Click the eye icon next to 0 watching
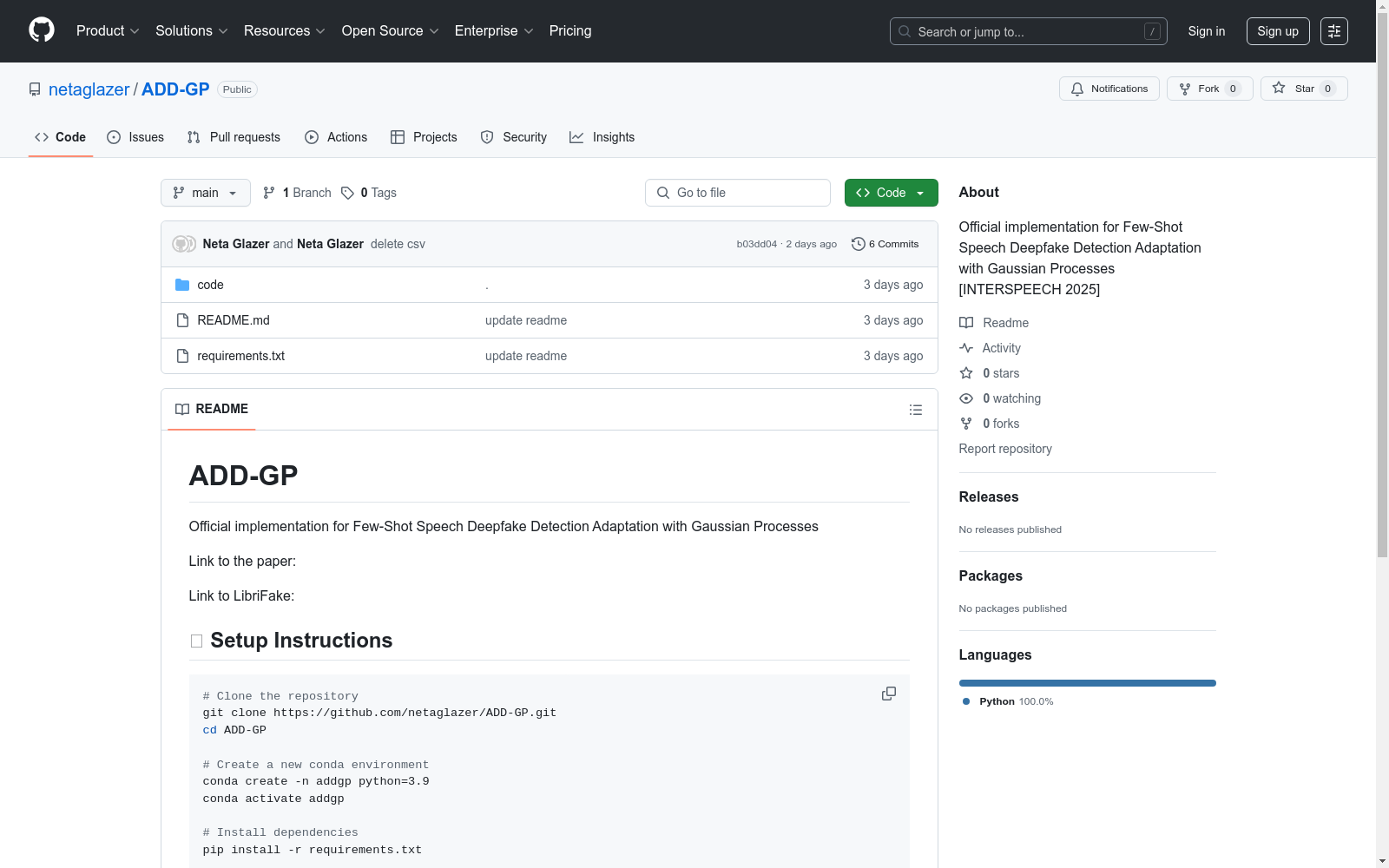This screenshot has height=868, width=1389. tap(966, 398)
